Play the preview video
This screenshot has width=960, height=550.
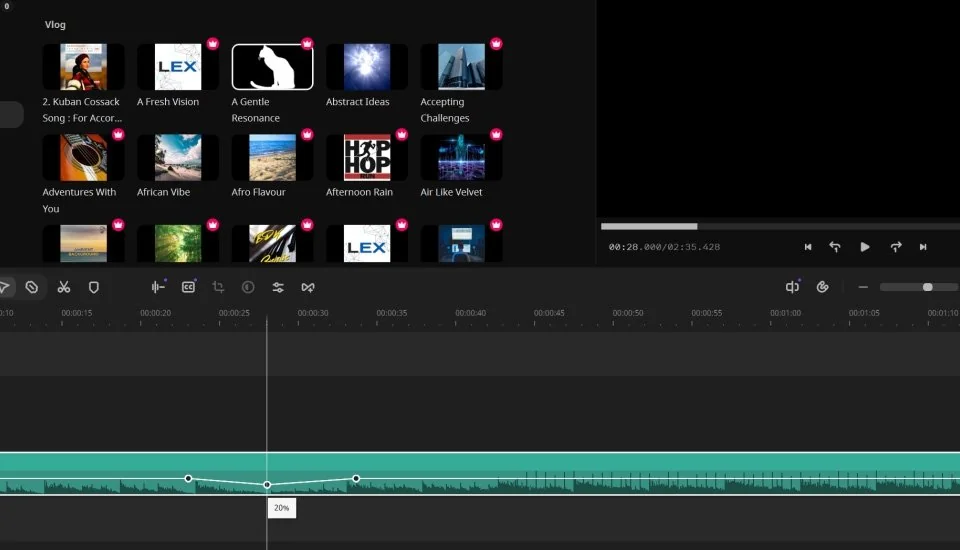(865, 247)
